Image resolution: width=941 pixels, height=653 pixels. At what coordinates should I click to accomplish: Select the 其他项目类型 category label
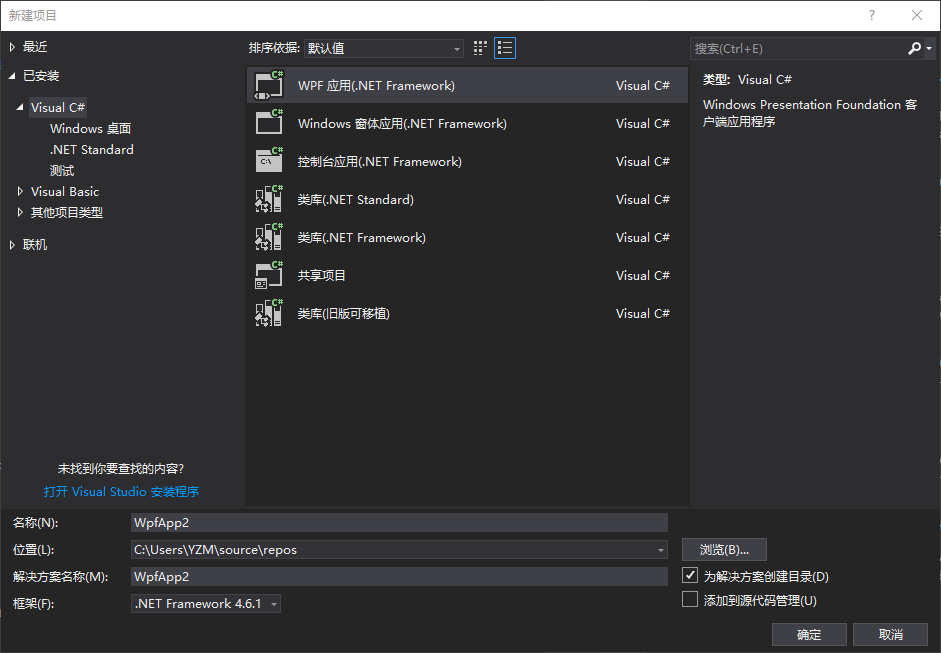click(67, 212)
